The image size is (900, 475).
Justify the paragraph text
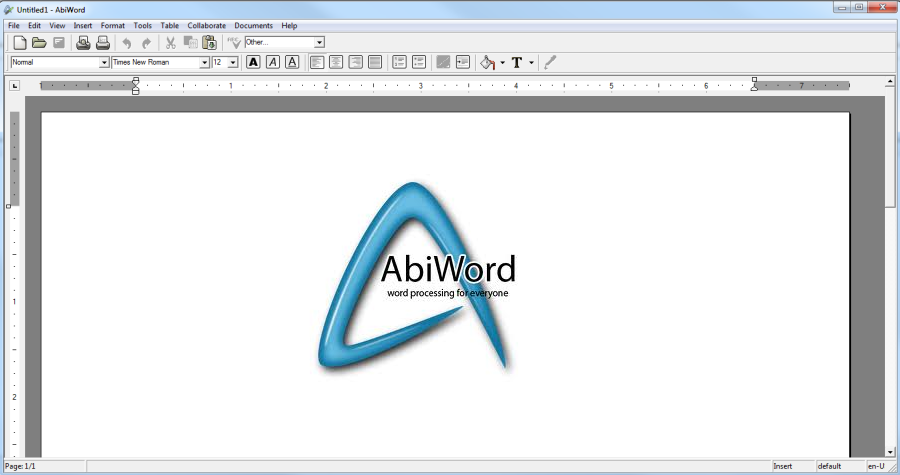[375, 62]
